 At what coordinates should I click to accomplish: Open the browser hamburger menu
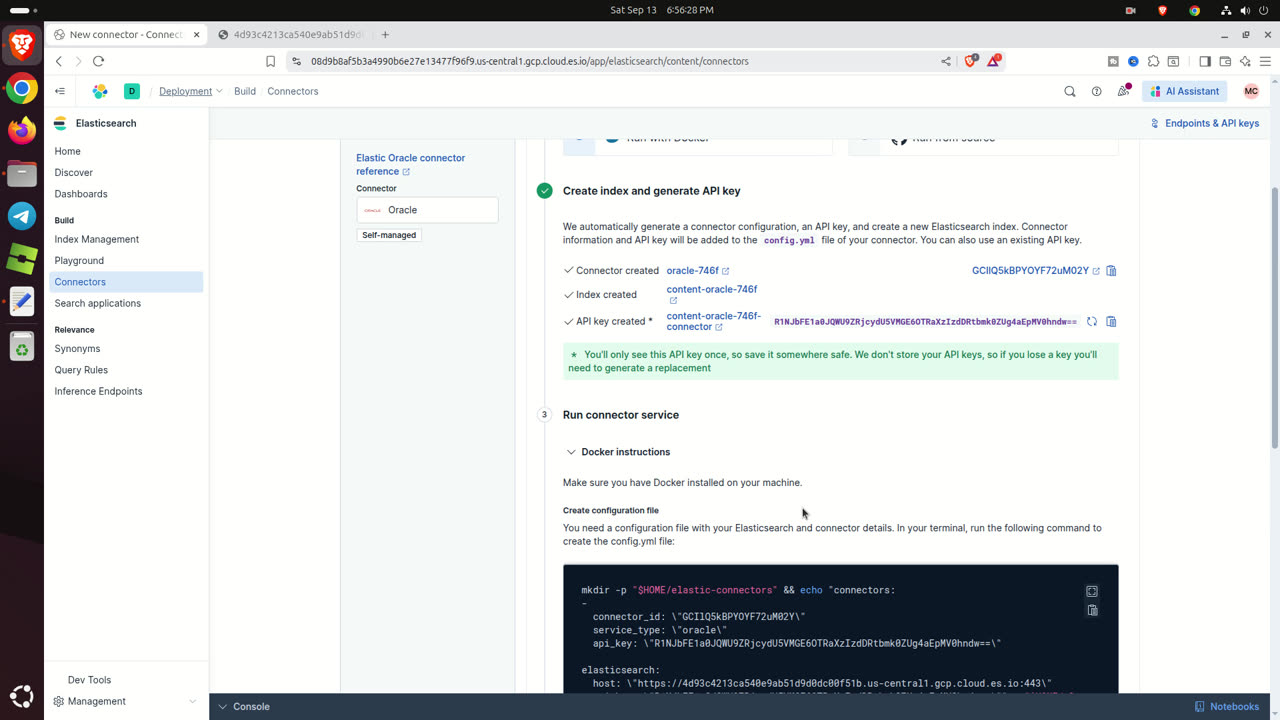click(x=1265, y=61)
